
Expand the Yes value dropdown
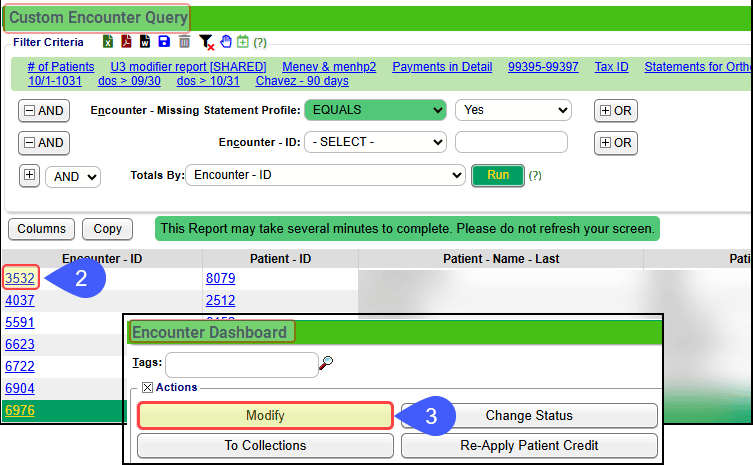click(x=513, y=110)
